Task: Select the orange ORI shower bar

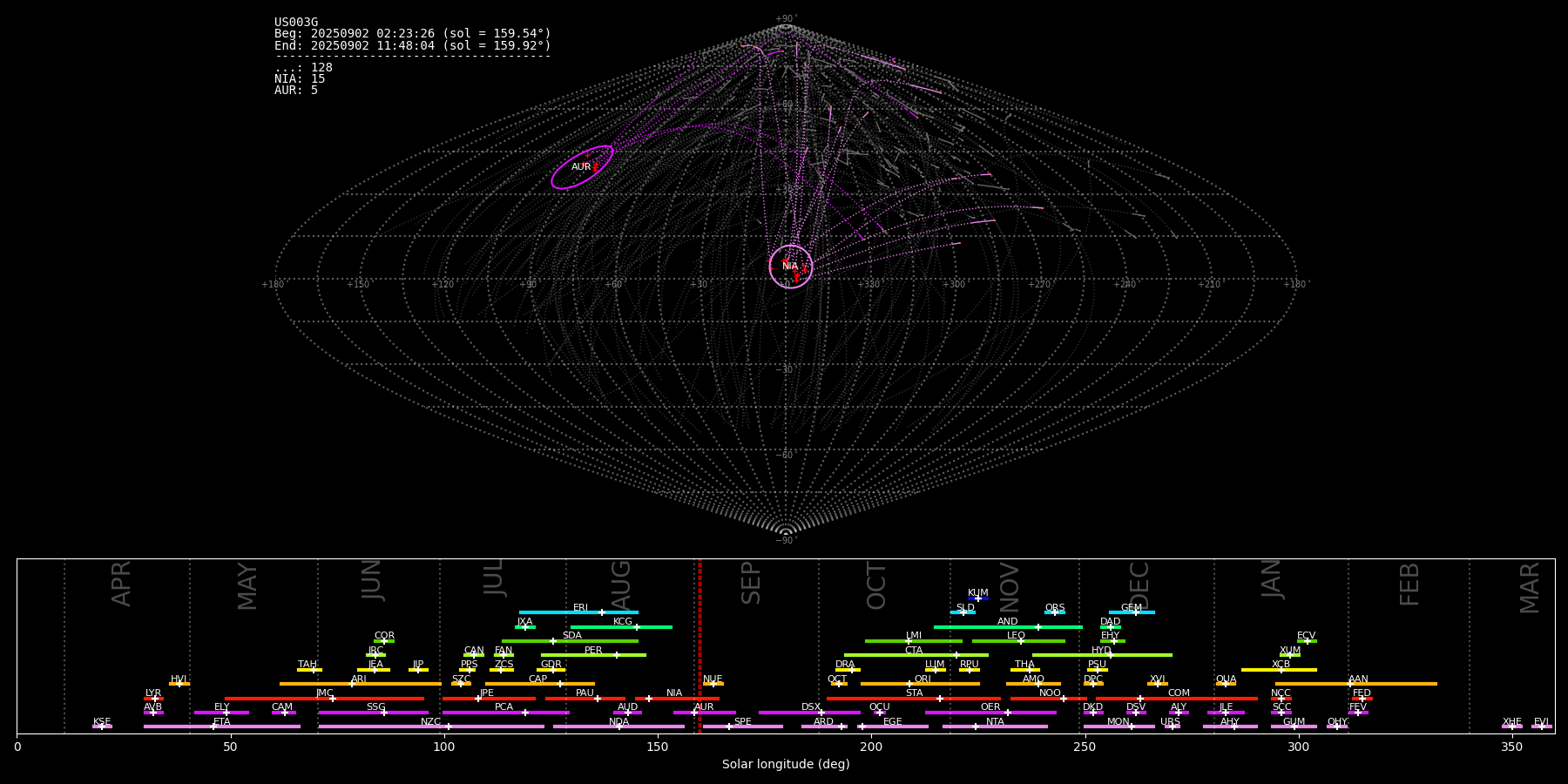Action: click(x=920, y=684)
